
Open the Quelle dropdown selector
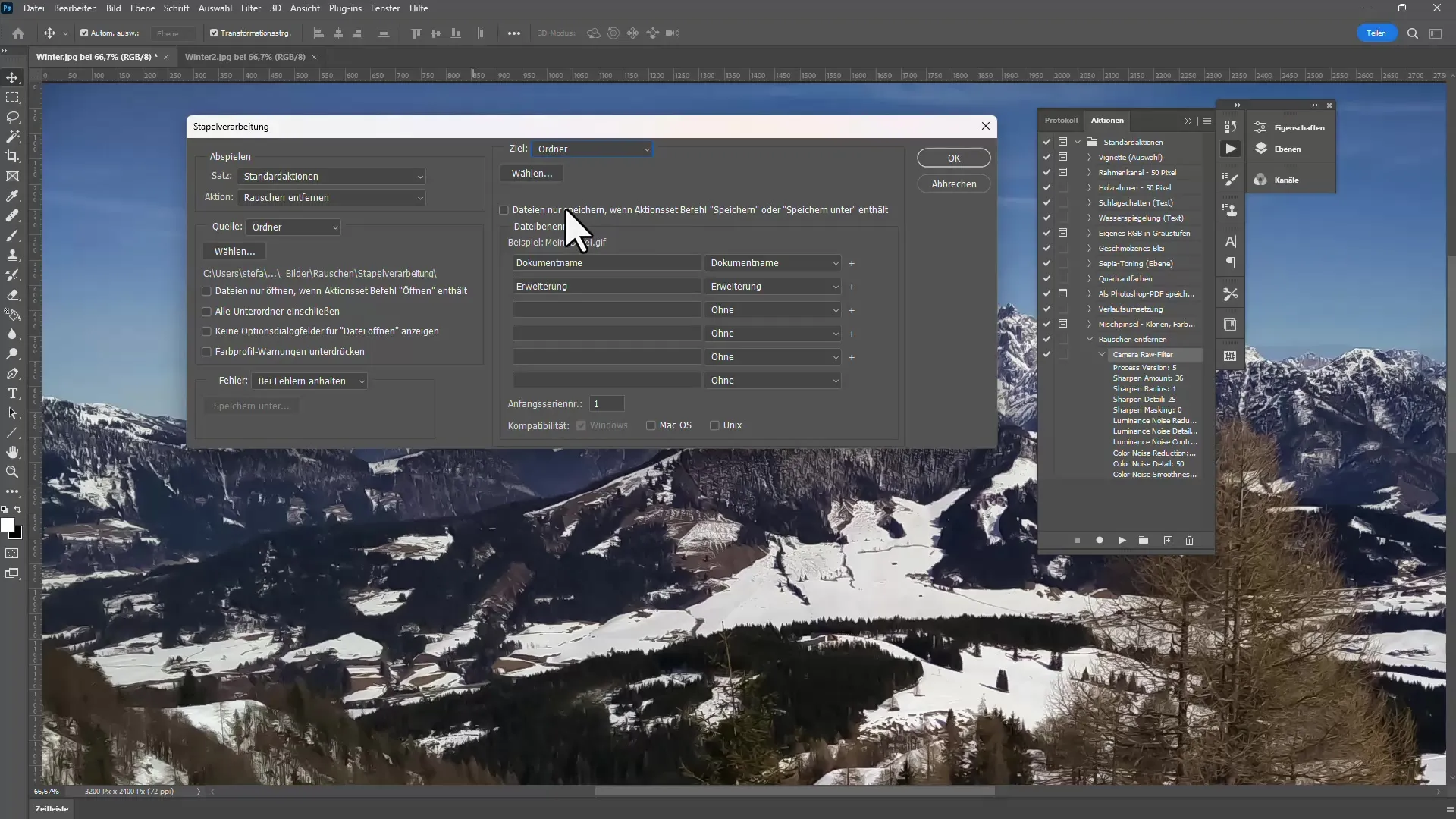pos(294,226)
